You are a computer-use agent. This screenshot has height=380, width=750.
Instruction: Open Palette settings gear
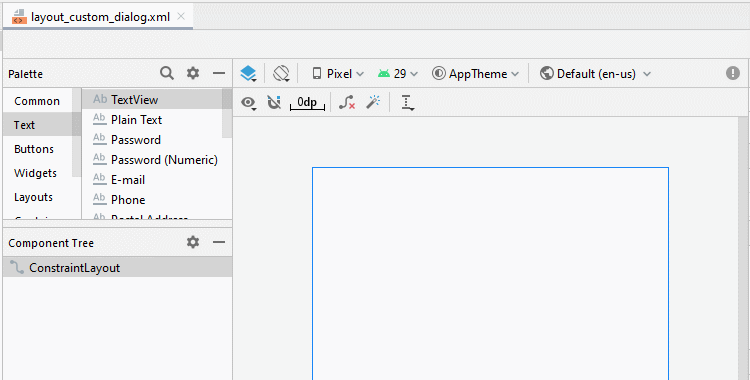pyautogui.click(x=193, y=73)
